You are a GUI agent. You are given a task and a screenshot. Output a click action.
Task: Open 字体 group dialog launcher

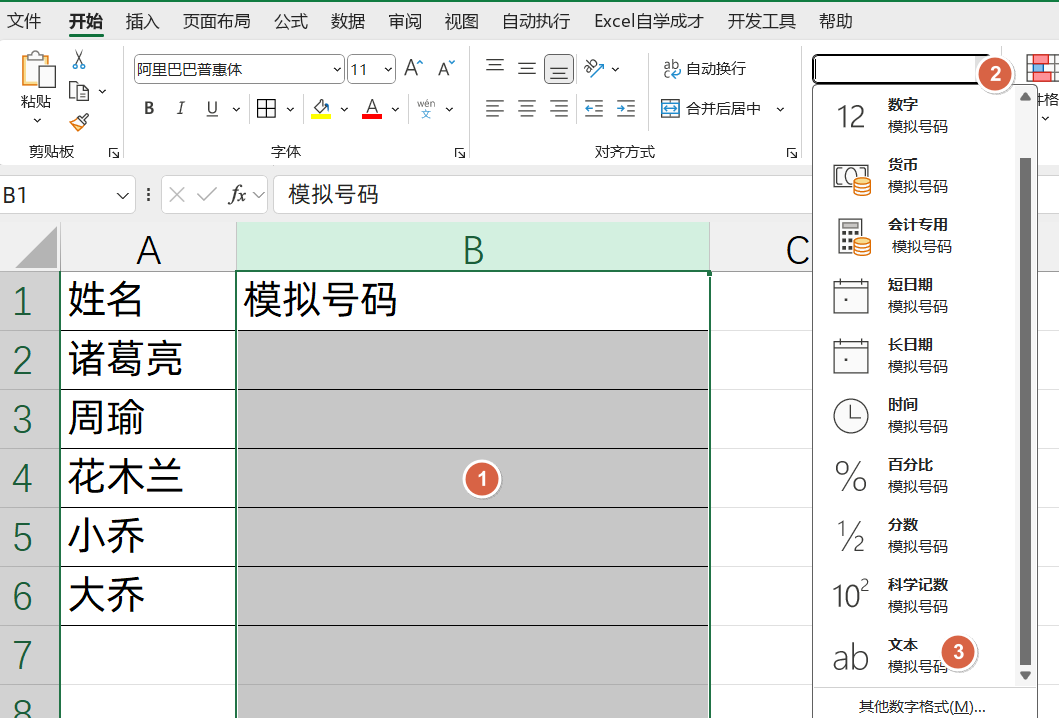pos(460,153)
